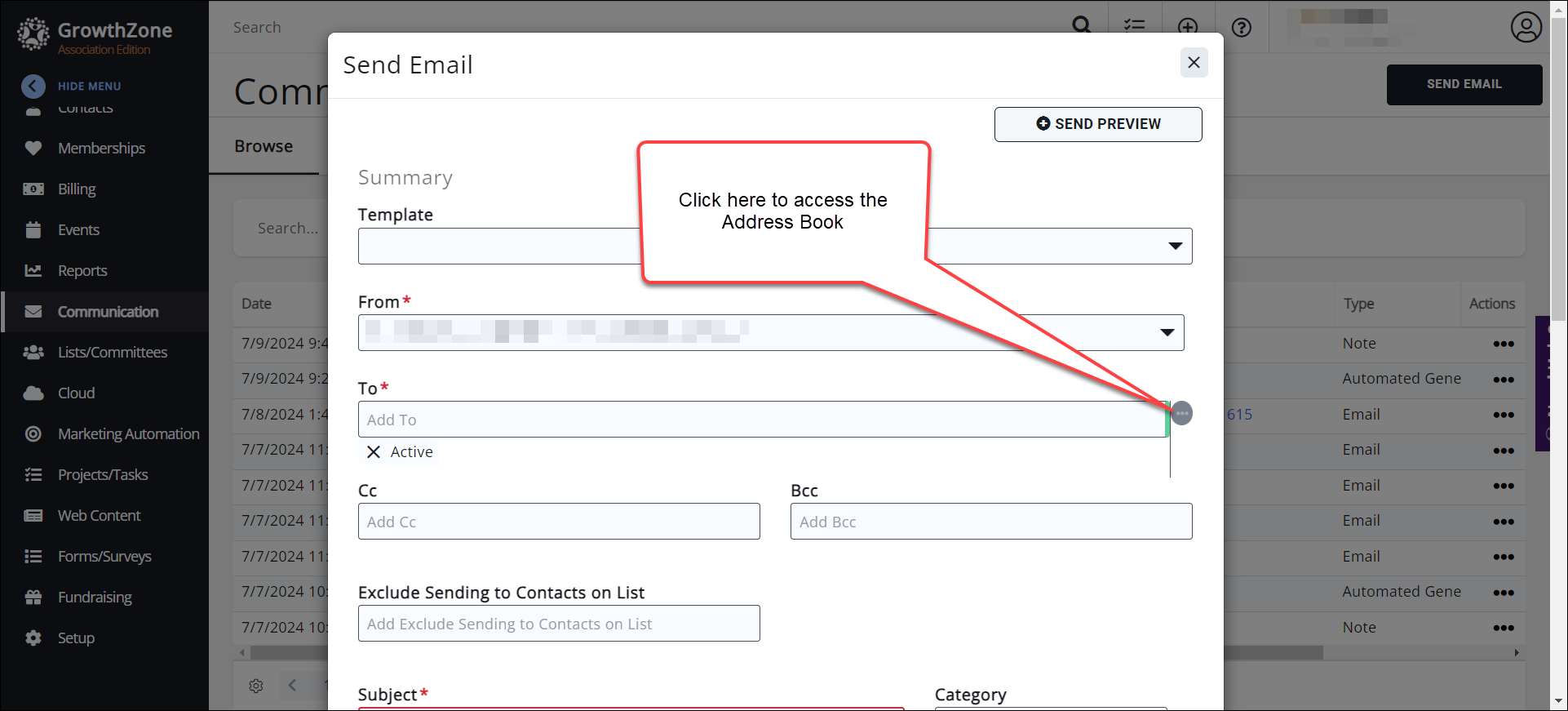
Task: Expand the Template dropdown
Action: [1175, 246]
